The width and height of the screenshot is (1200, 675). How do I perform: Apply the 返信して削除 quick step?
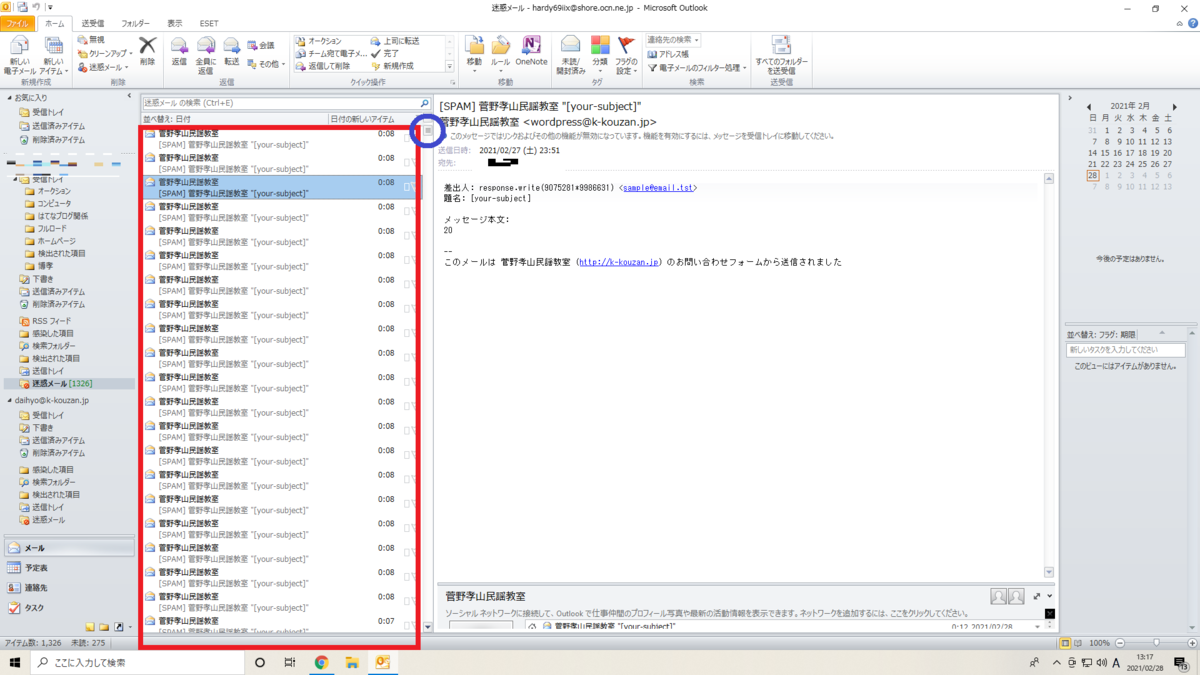click(x=323, y=65)
